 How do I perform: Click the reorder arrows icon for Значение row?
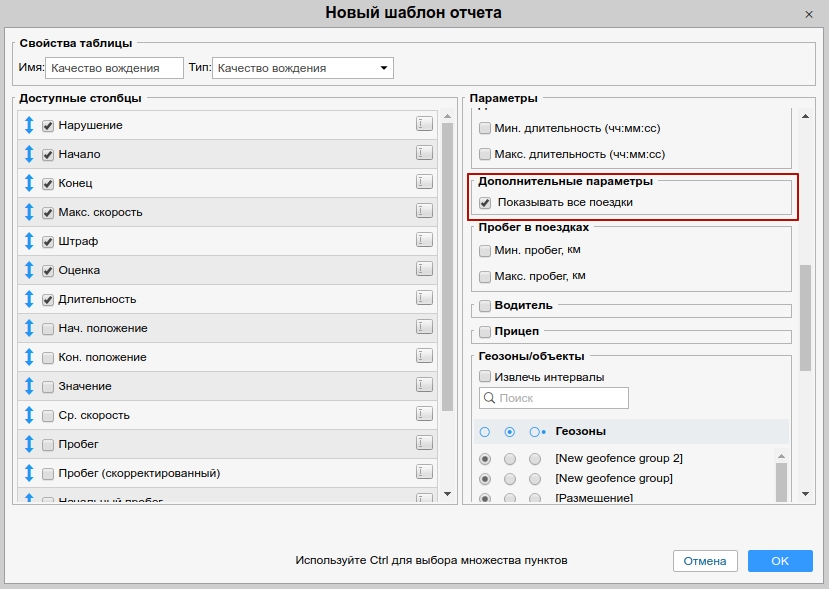29,386
